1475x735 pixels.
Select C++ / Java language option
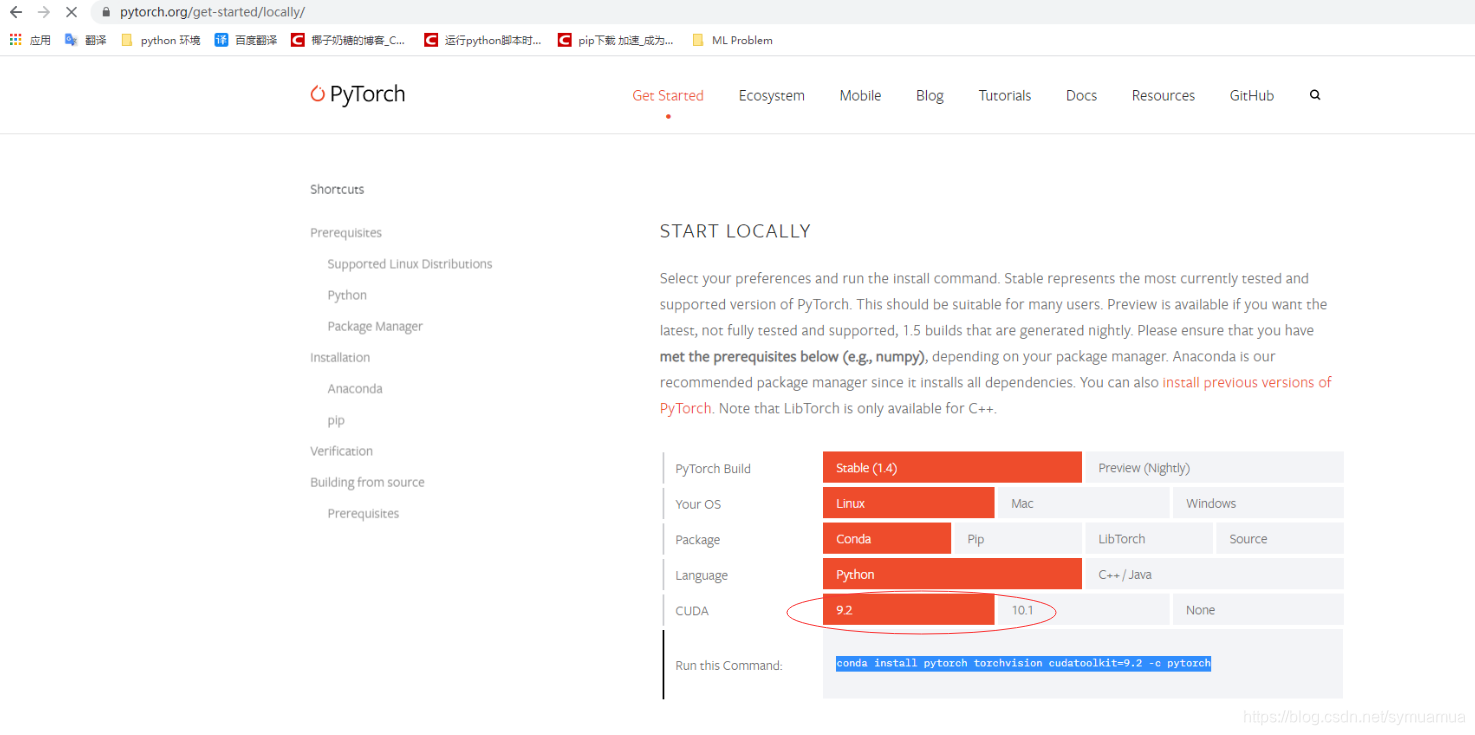(x=1214, y=574)
